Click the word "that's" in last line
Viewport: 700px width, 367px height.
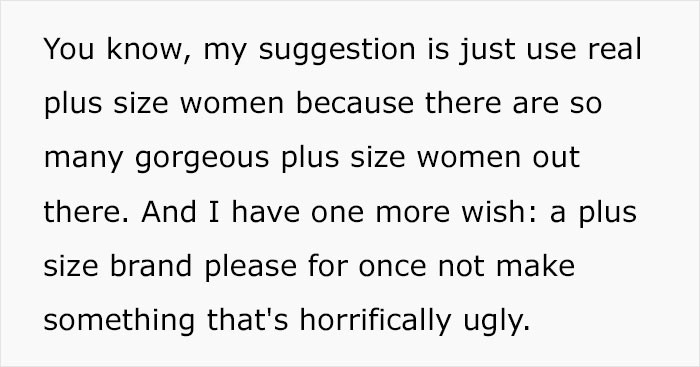(x=247, y=320)
